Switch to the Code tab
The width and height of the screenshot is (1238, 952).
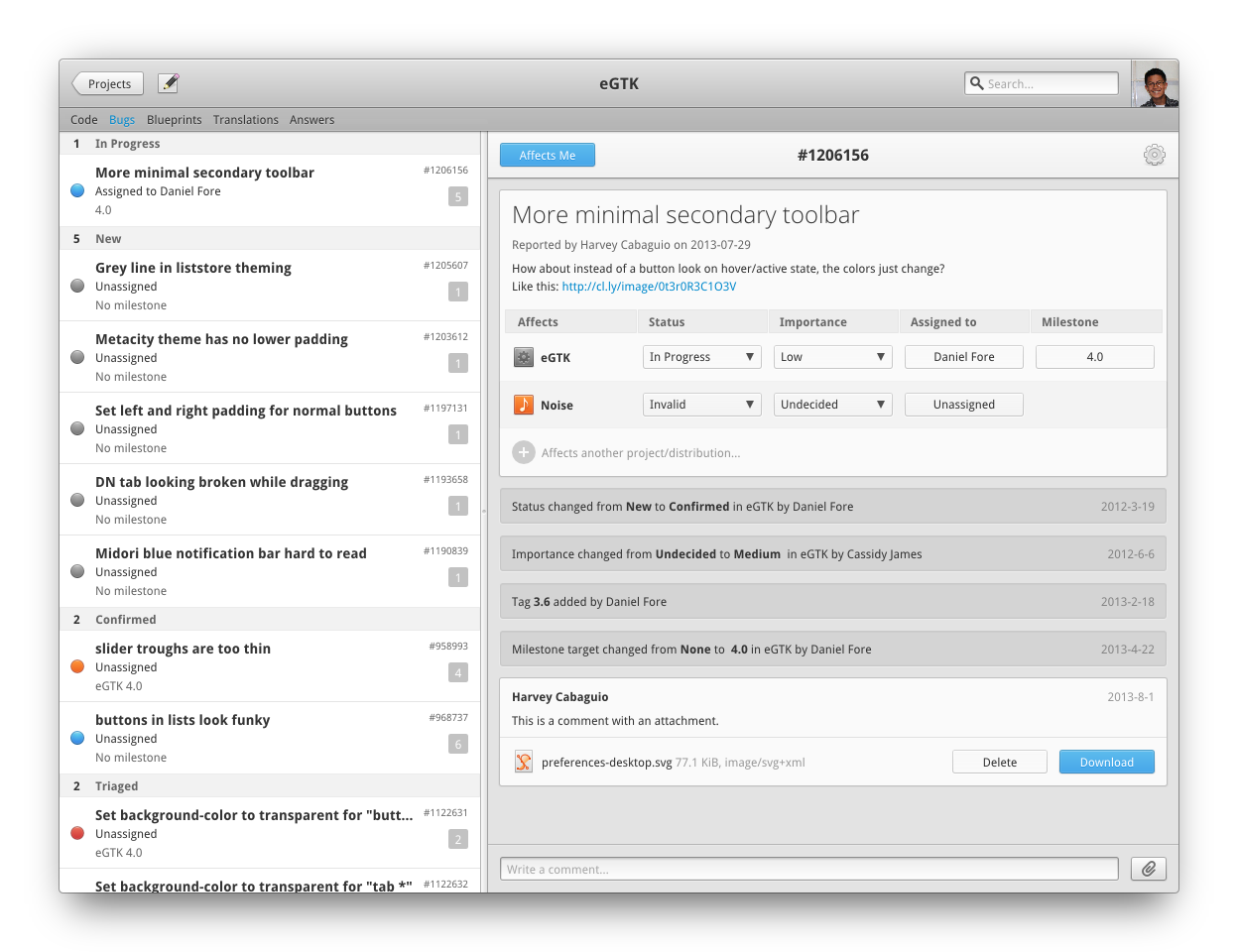point(84,120)
